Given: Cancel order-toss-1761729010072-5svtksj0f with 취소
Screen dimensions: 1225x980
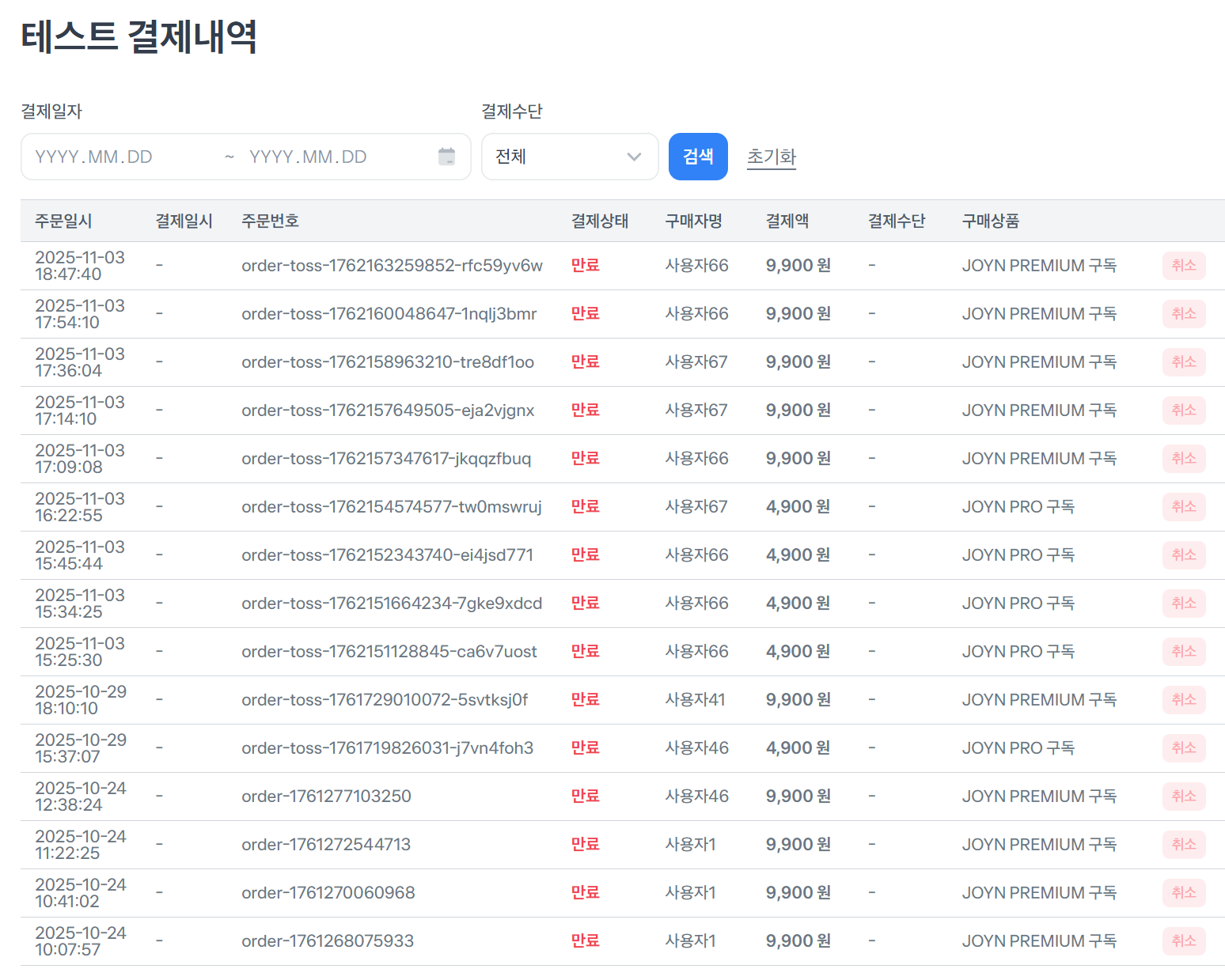Looking at the screenshot, I should tap(1184, 700).
